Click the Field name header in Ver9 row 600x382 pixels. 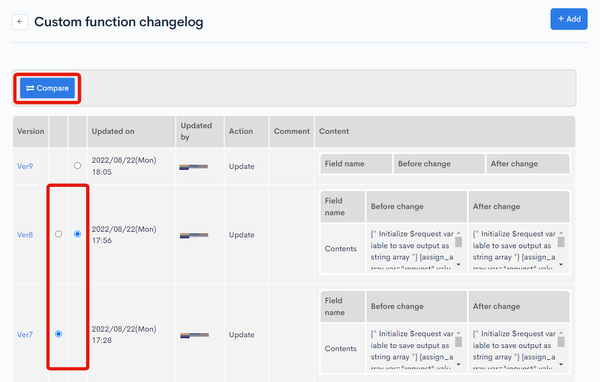(x=356, y=164)
